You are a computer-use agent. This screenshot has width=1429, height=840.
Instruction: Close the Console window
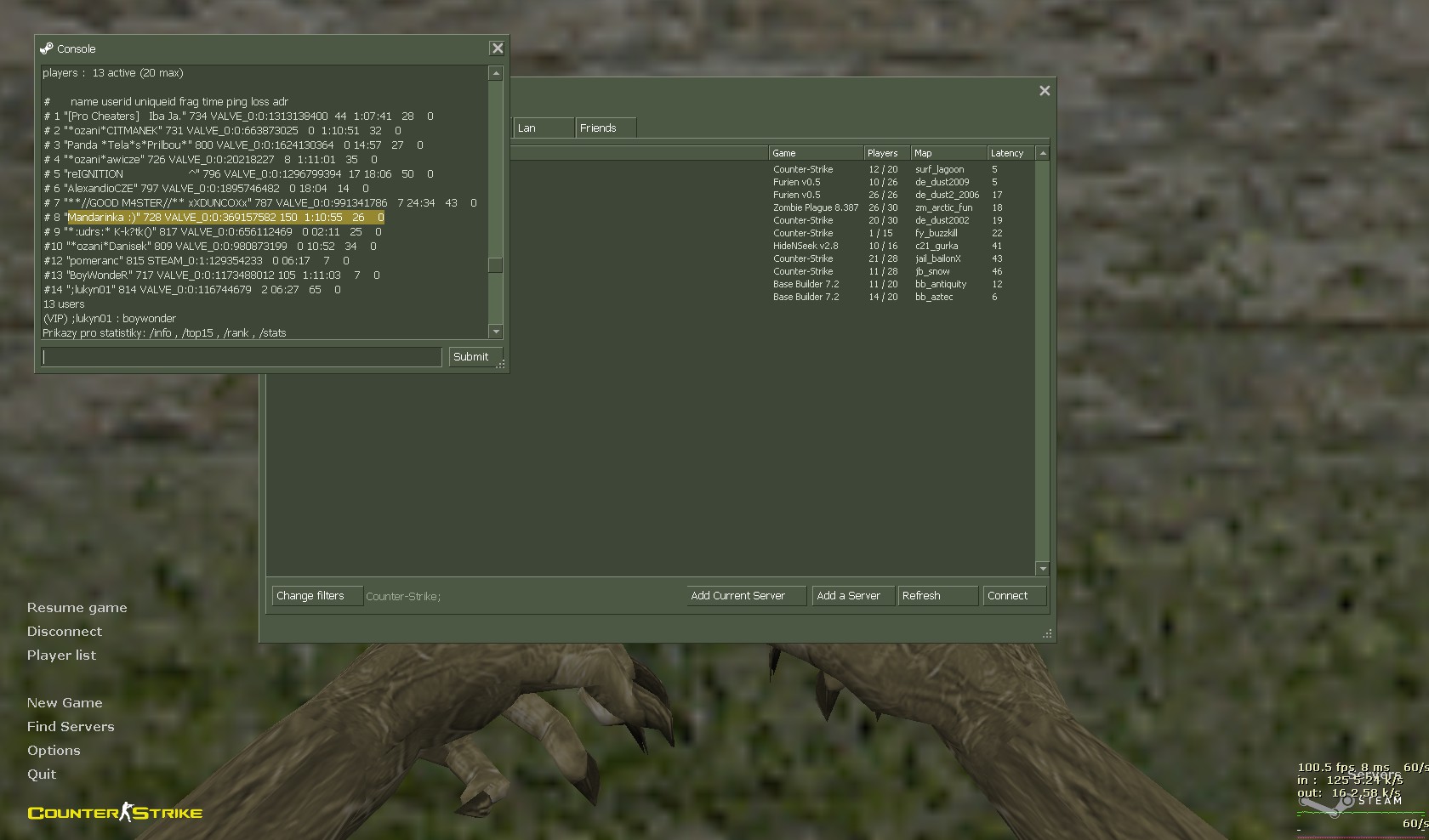[x=498, y=48]
